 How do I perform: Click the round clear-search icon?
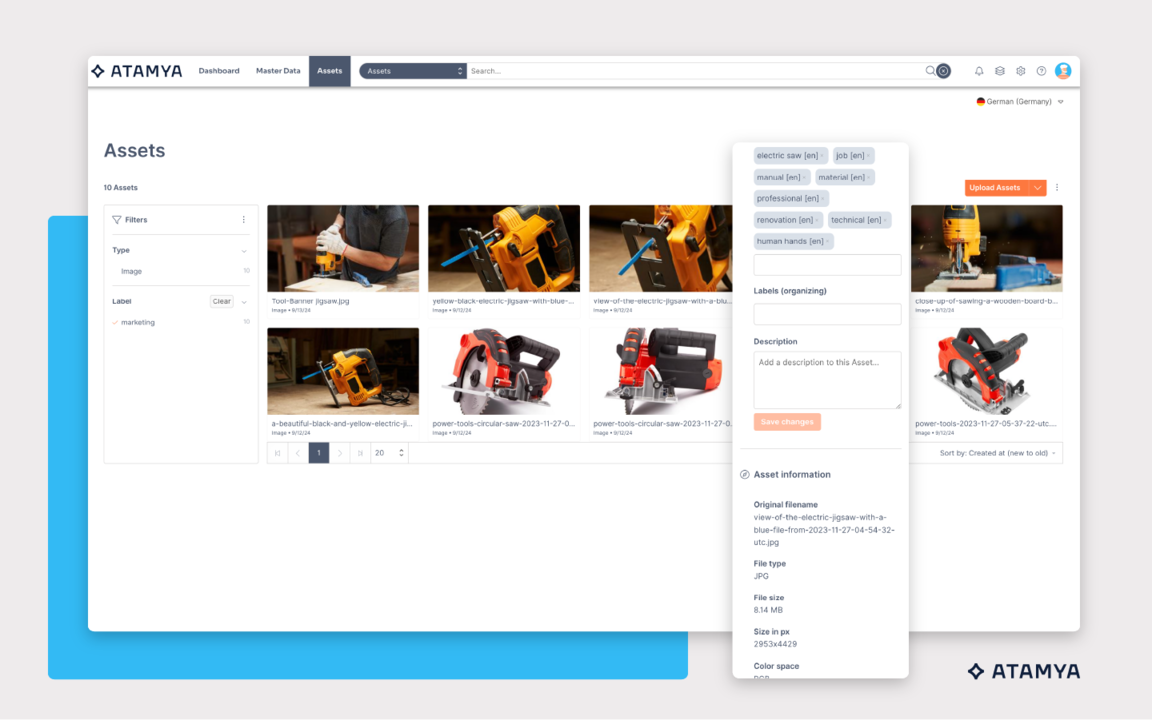[x=944, y=71]
